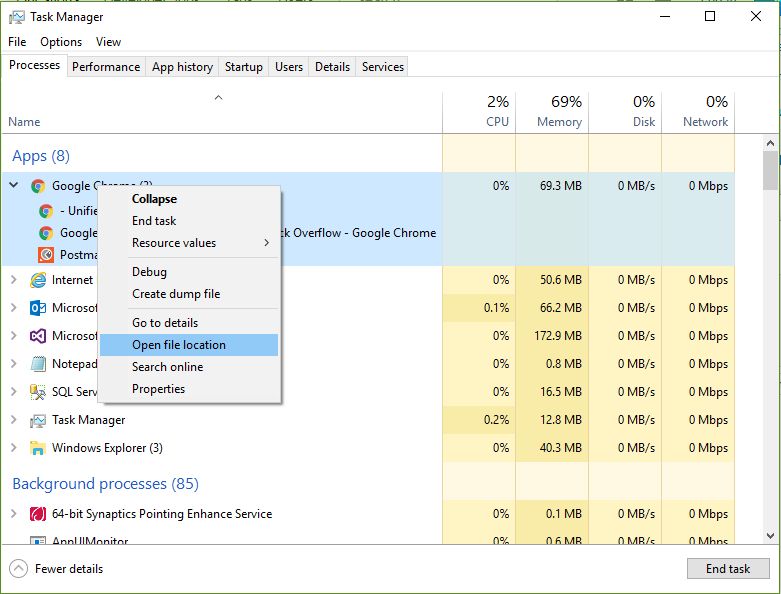Click the Fewer details arrow icon

[x=18, y=569]
